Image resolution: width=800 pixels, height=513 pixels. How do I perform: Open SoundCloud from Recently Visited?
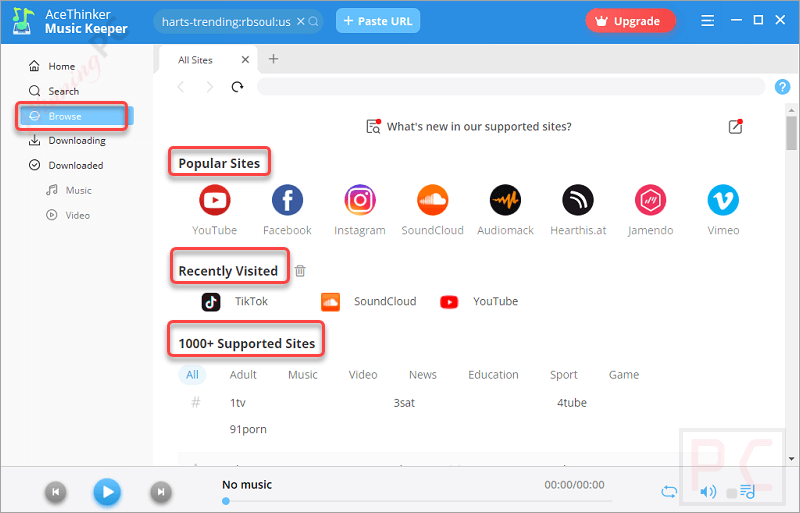coord(368,302)
